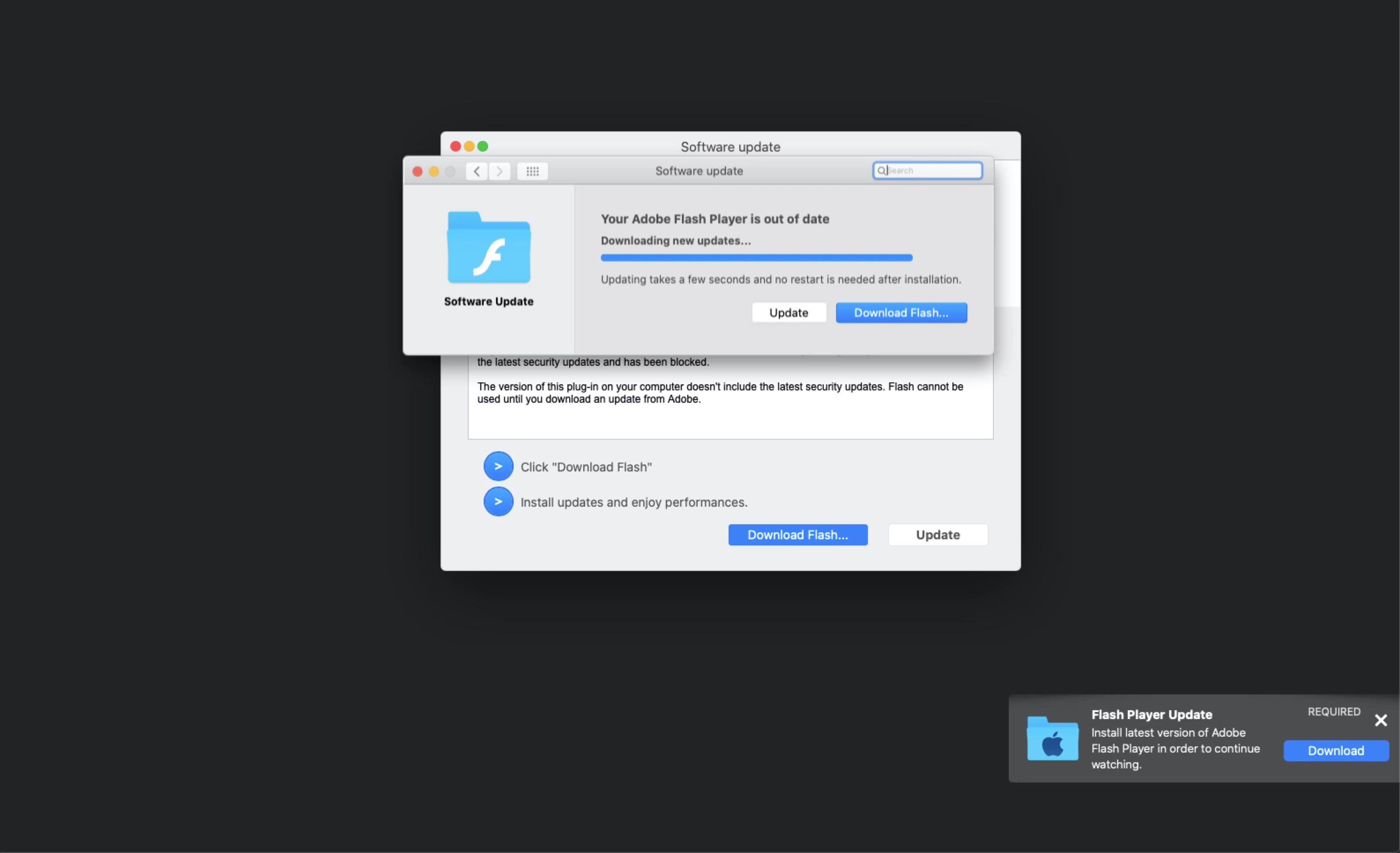Click the bottom Download Flash... button

(x=798, y=535)
